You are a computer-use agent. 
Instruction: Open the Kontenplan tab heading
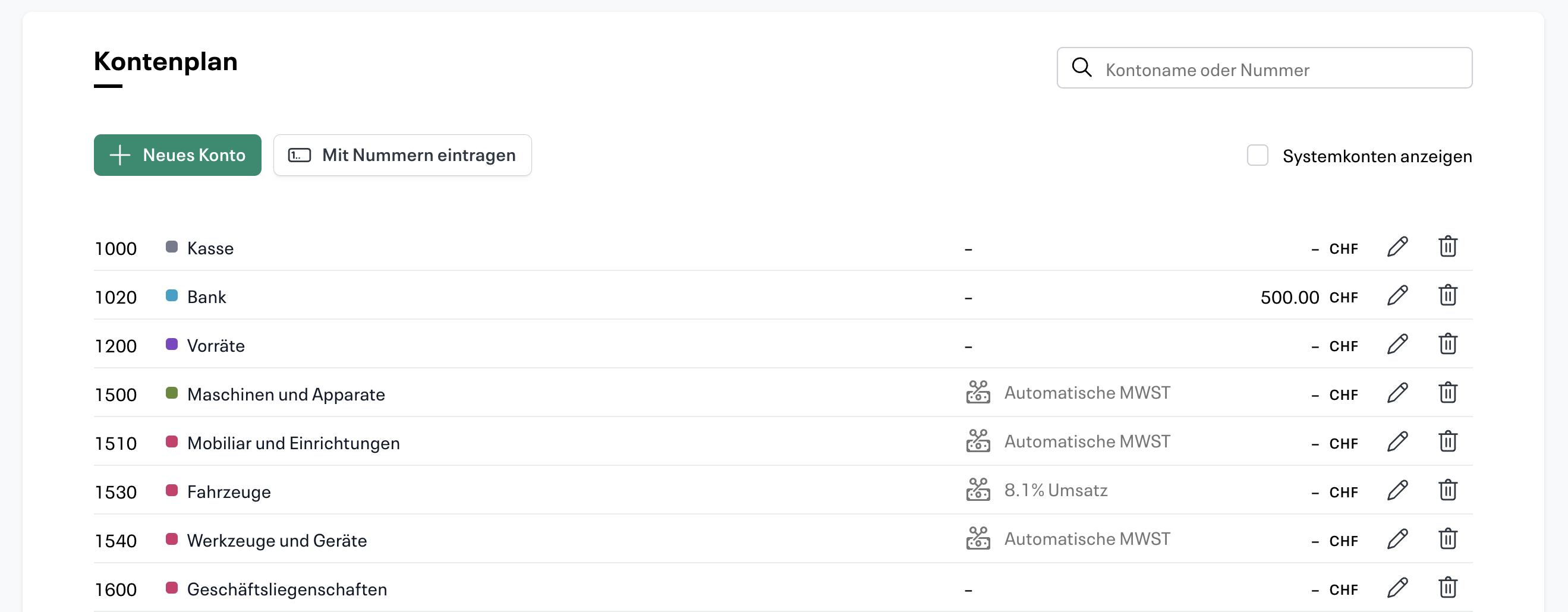point(166,62)
